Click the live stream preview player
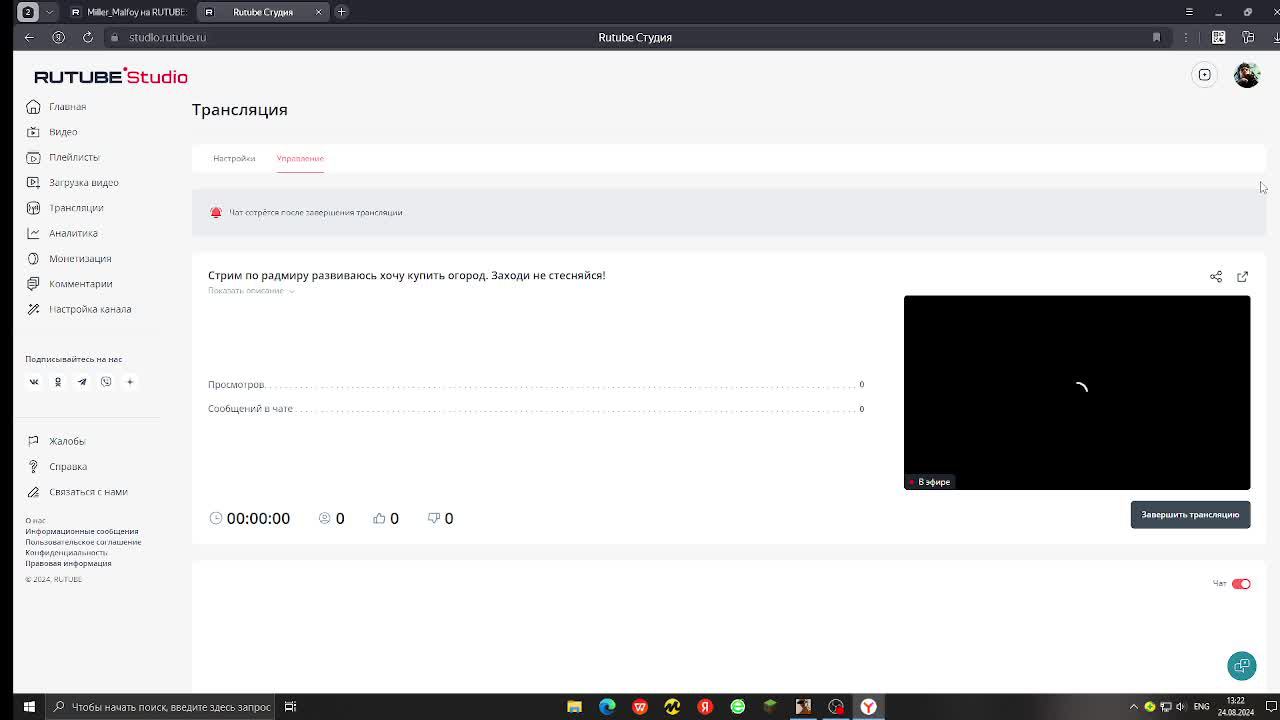 pos(1077,392)
